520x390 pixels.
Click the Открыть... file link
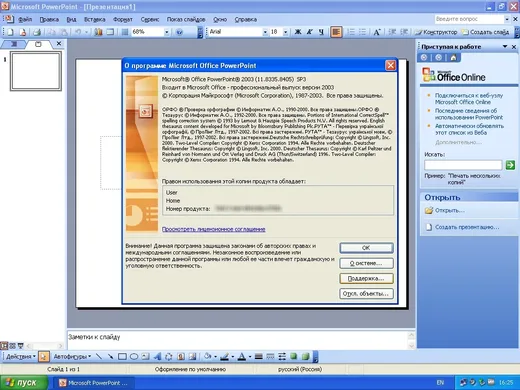point(450,210)
